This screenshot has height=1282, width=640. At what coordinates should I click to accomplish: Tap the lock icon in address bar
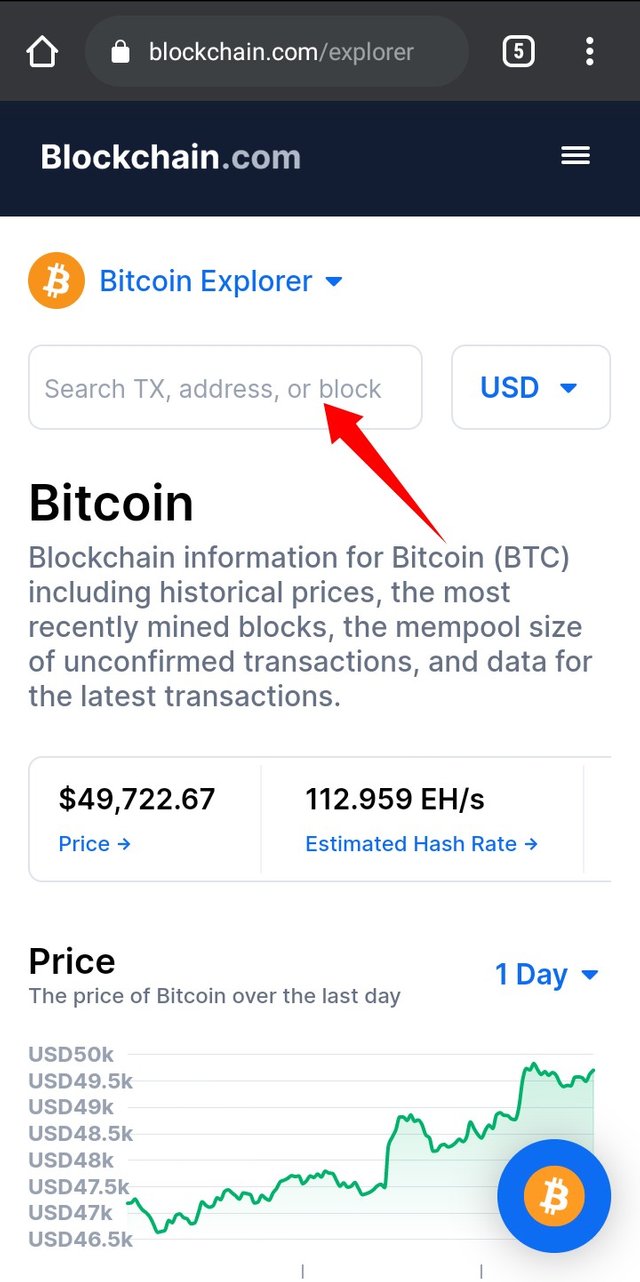click(120, 52)
